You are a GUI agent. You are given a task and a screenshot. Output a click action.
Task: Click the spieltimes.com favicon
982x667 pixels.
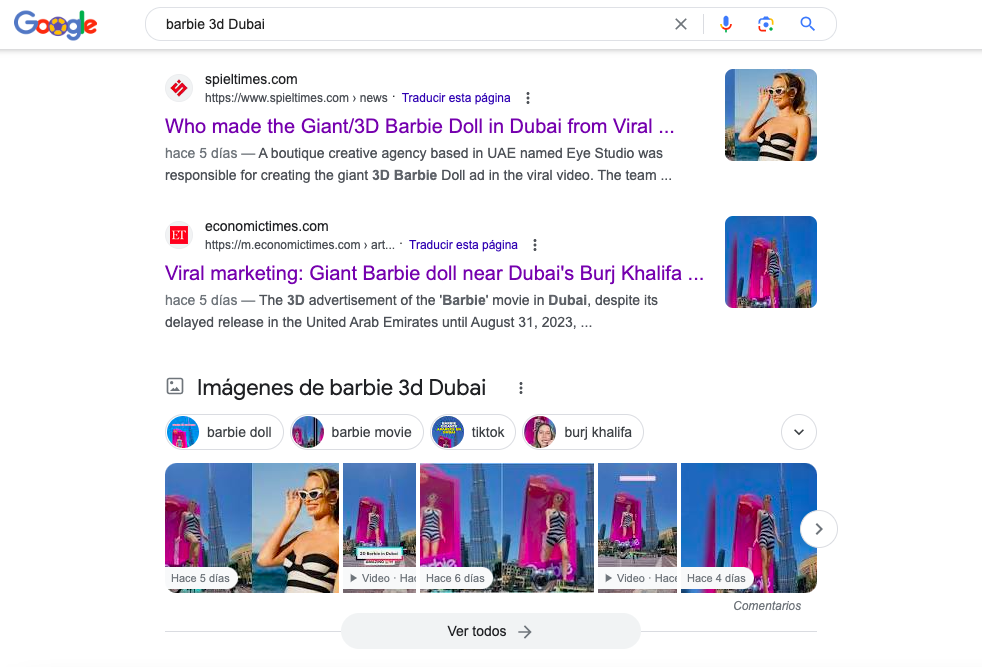(x=179, y=88)
